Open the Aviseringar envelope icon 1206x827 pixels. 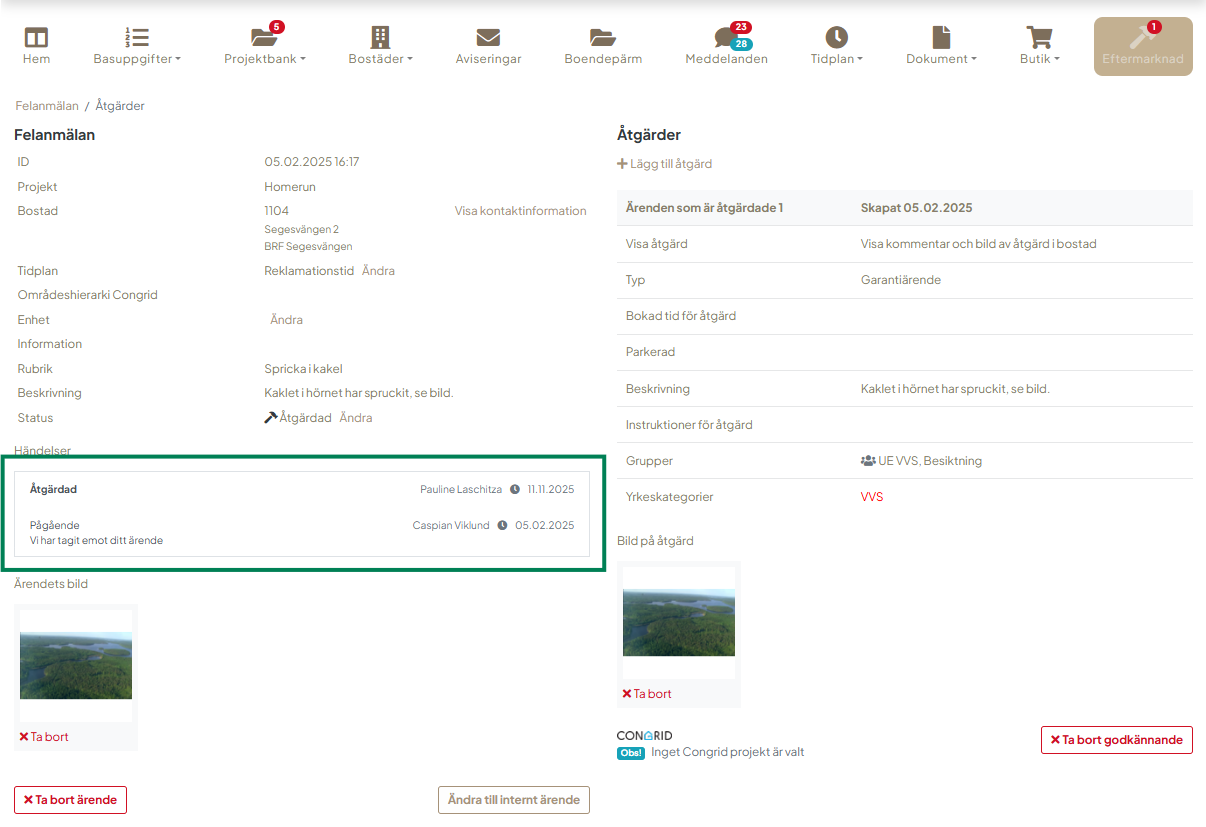pyautogui.click(x=488, y=38)
